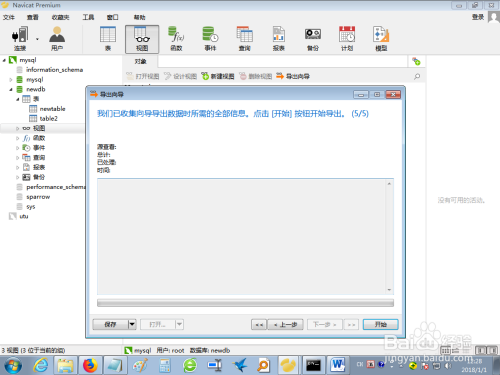Open Word from the taskbar
Image resolution: width=500 pixels, height=375 pixels.
pos(338,365)
